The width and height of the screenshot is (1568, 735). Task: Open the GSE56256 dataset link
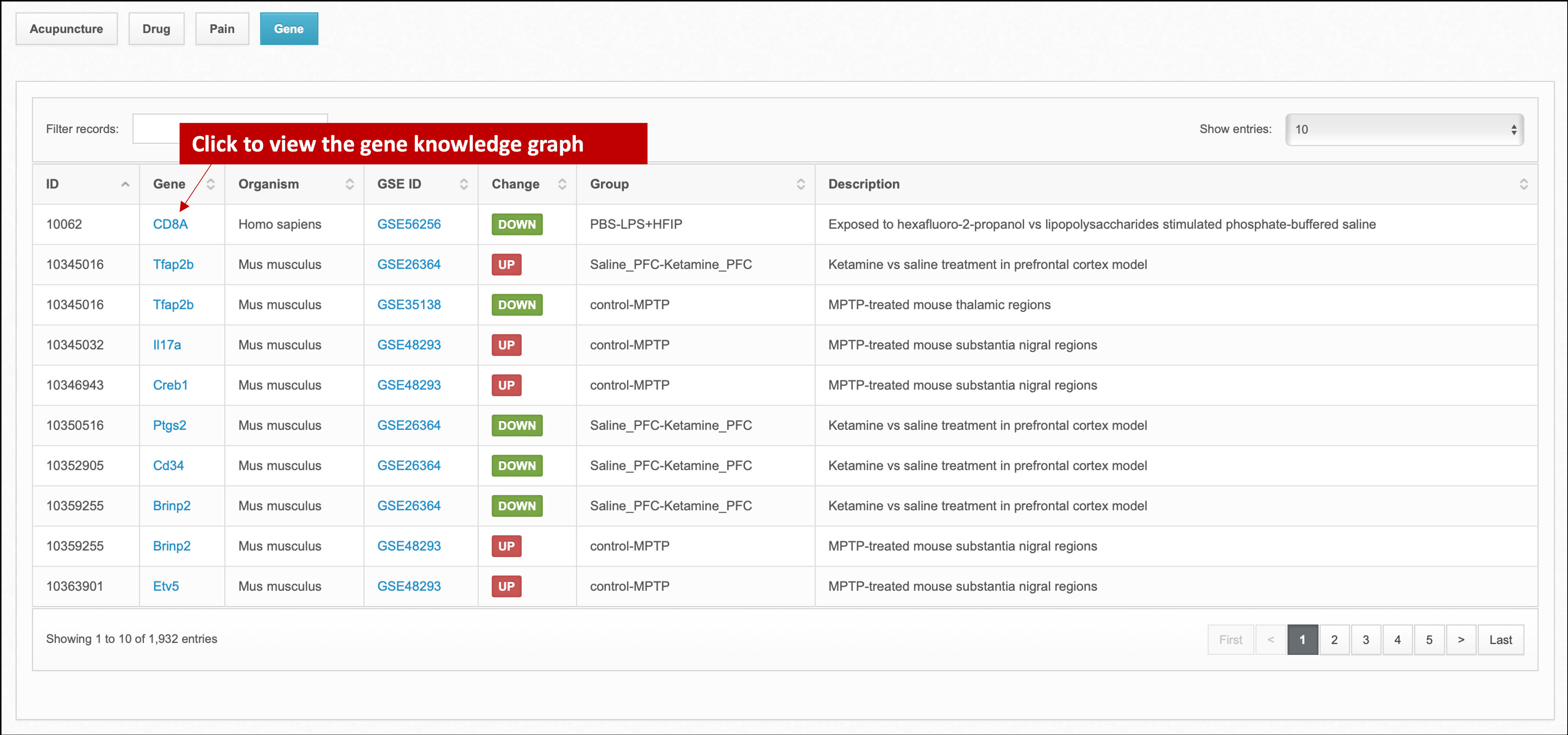point(409,225)
